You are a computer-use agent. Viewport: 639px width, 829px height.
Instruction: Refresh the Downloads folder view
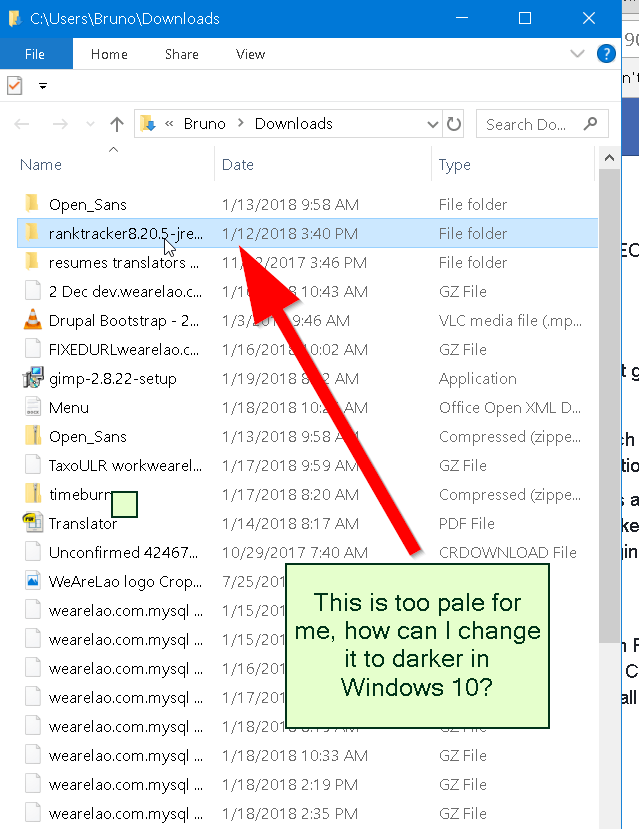click(x=455, y=124)
